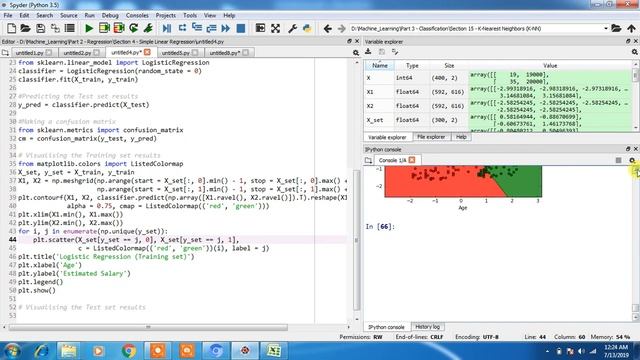The image size is (640, 360).
Task: Click the debug step-over line icon
Action: (182, 28)
